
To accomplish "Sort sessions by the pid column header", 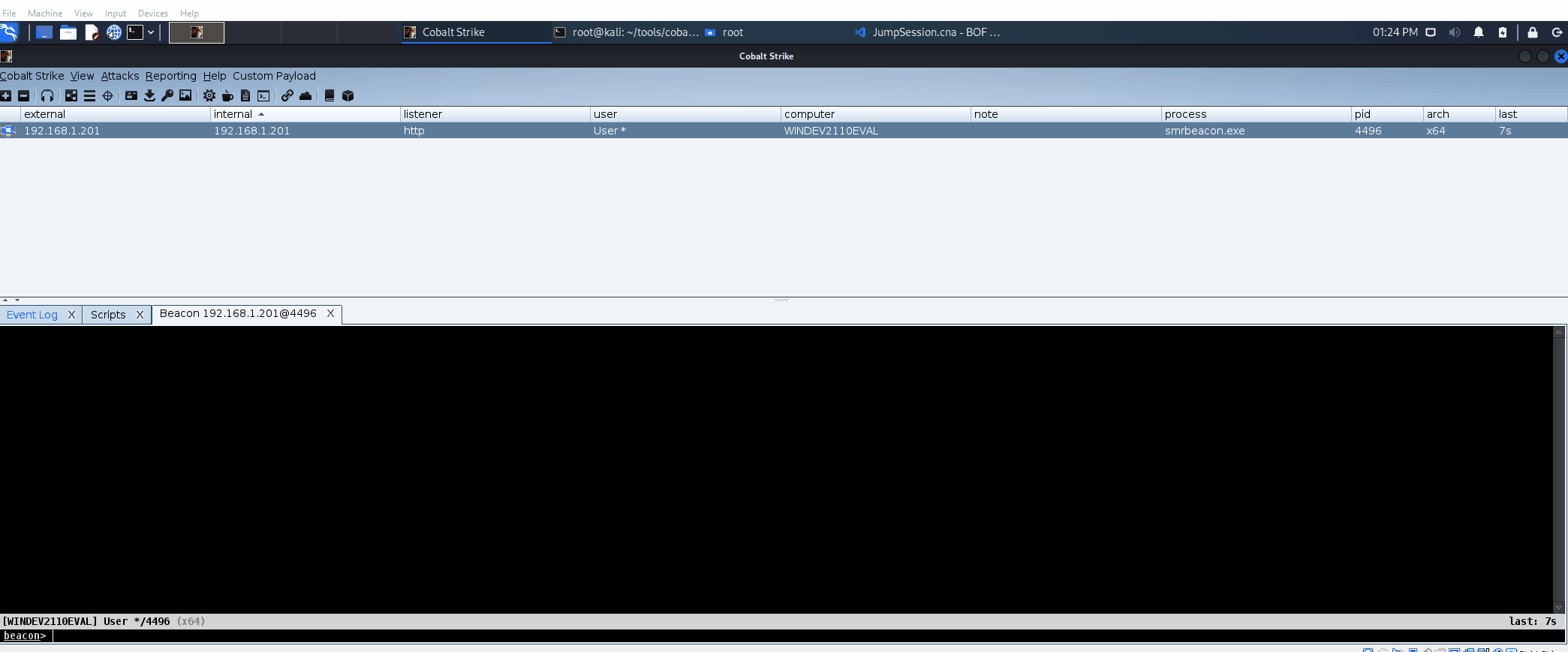I will pos(1387,114).
